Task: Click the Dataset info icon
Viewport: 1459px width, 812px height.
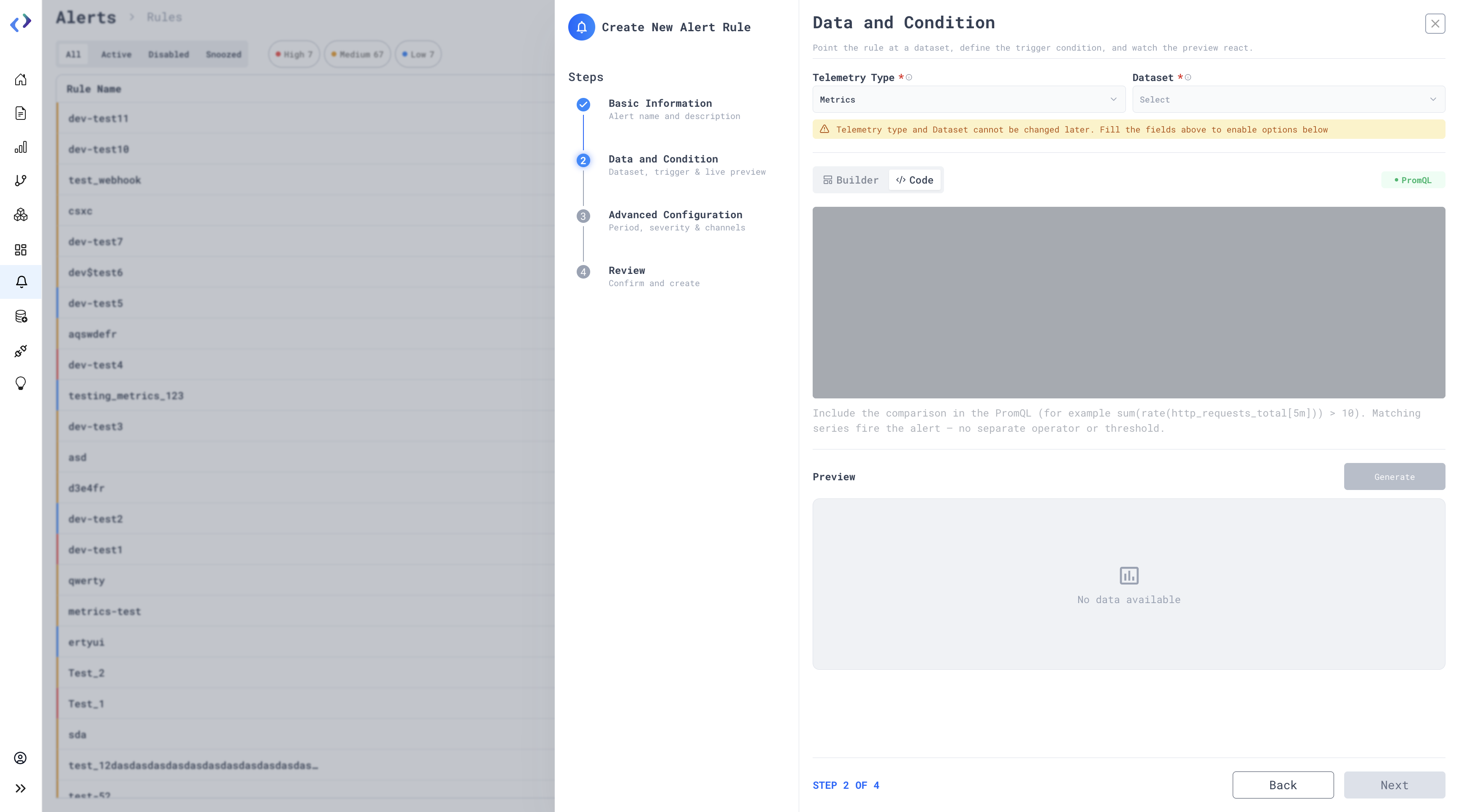Action: click(1188, 78)
